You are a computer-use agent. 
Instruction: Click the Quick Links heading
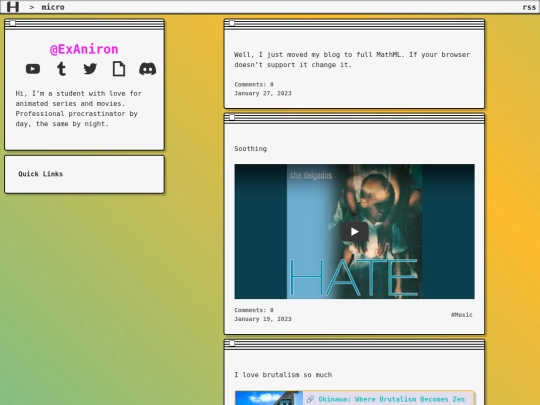(41, 174)
